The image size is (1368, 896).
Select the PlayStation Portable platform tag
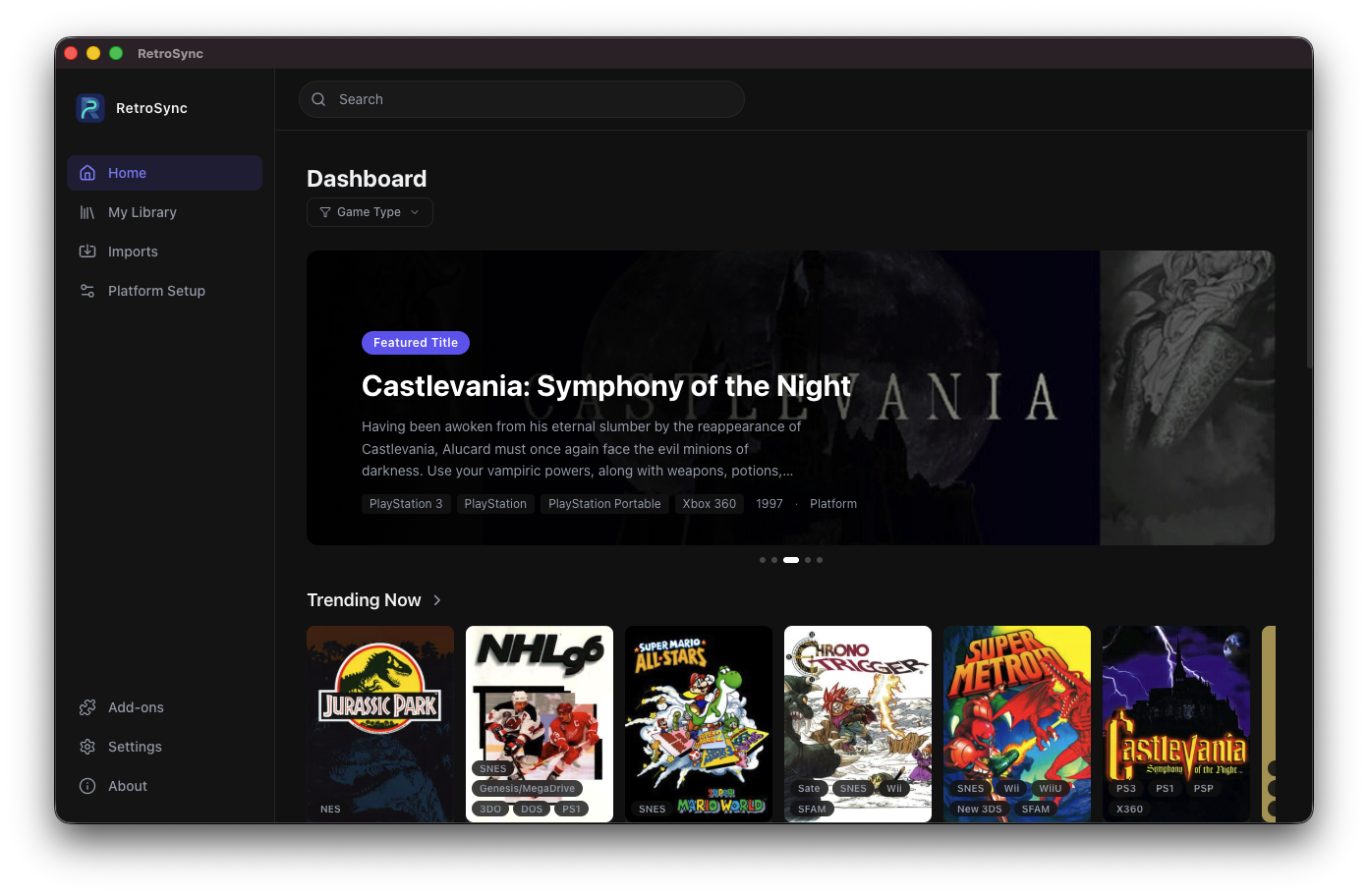coord(604,504)
